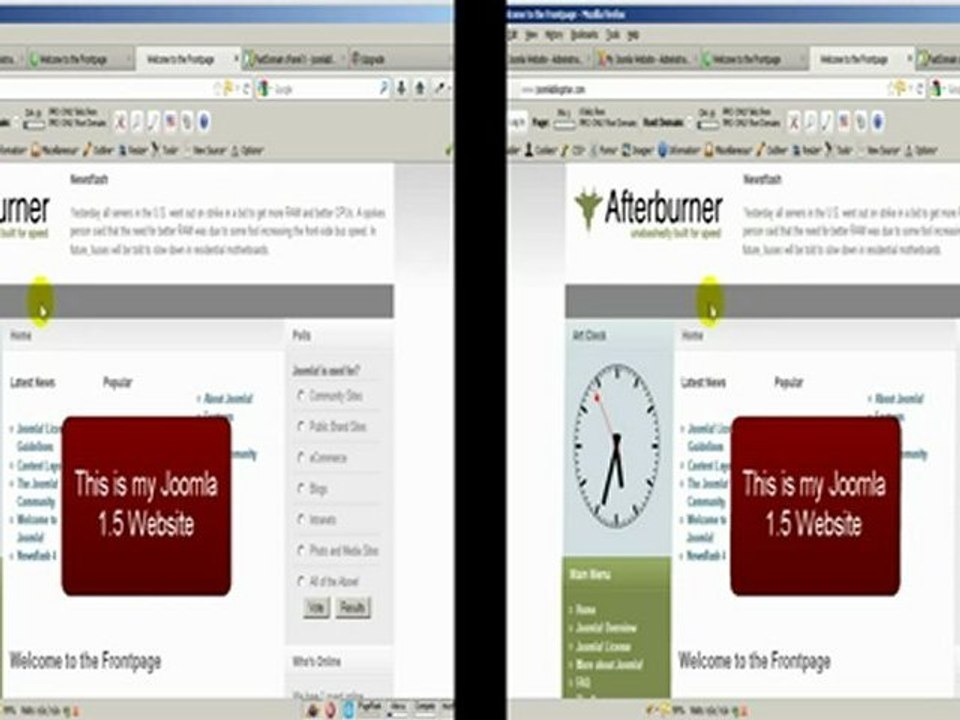Click the upward arrow icon beside left window search box
960x720 pixels.
(x=420, y=88)
